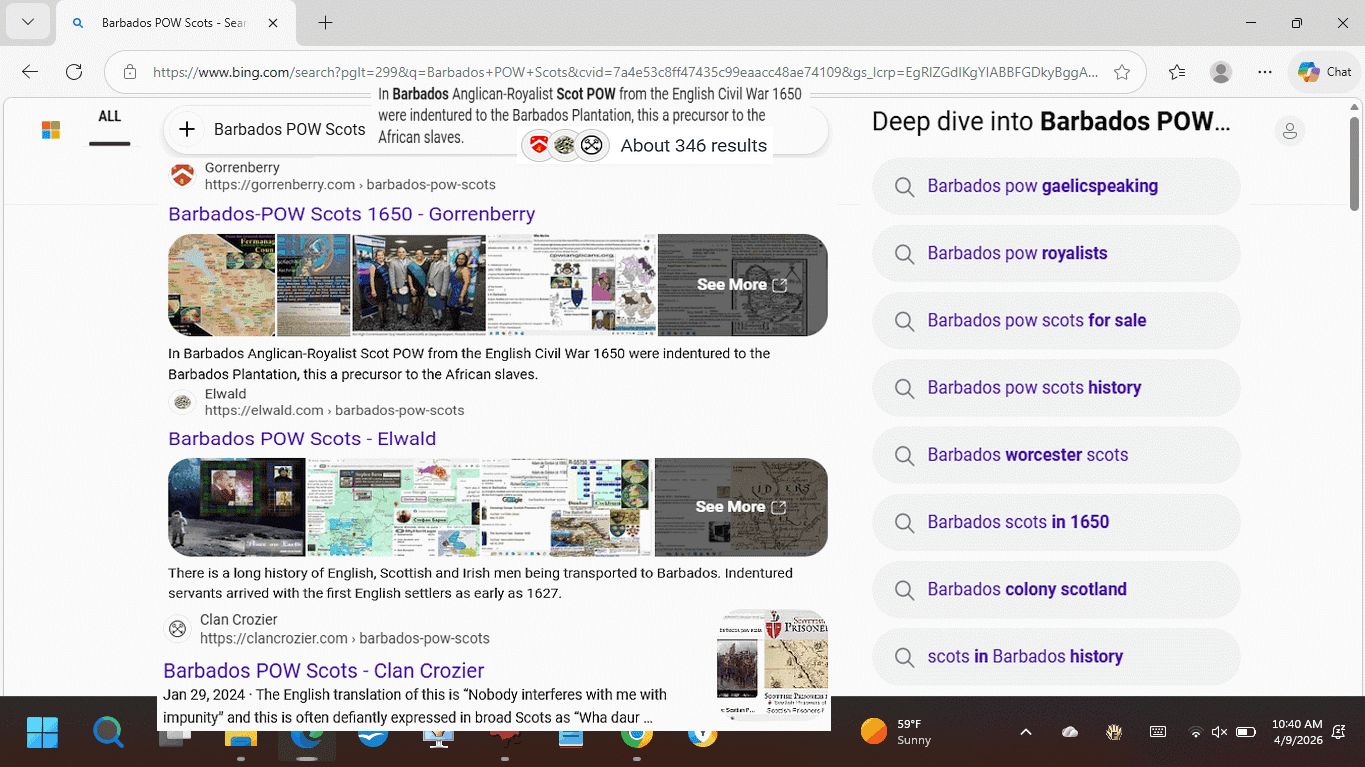Switch to Barbados POW Scots tab
Image resolution: width=1365 pixels, height=767 pixels.
click(x=172, y=23)
